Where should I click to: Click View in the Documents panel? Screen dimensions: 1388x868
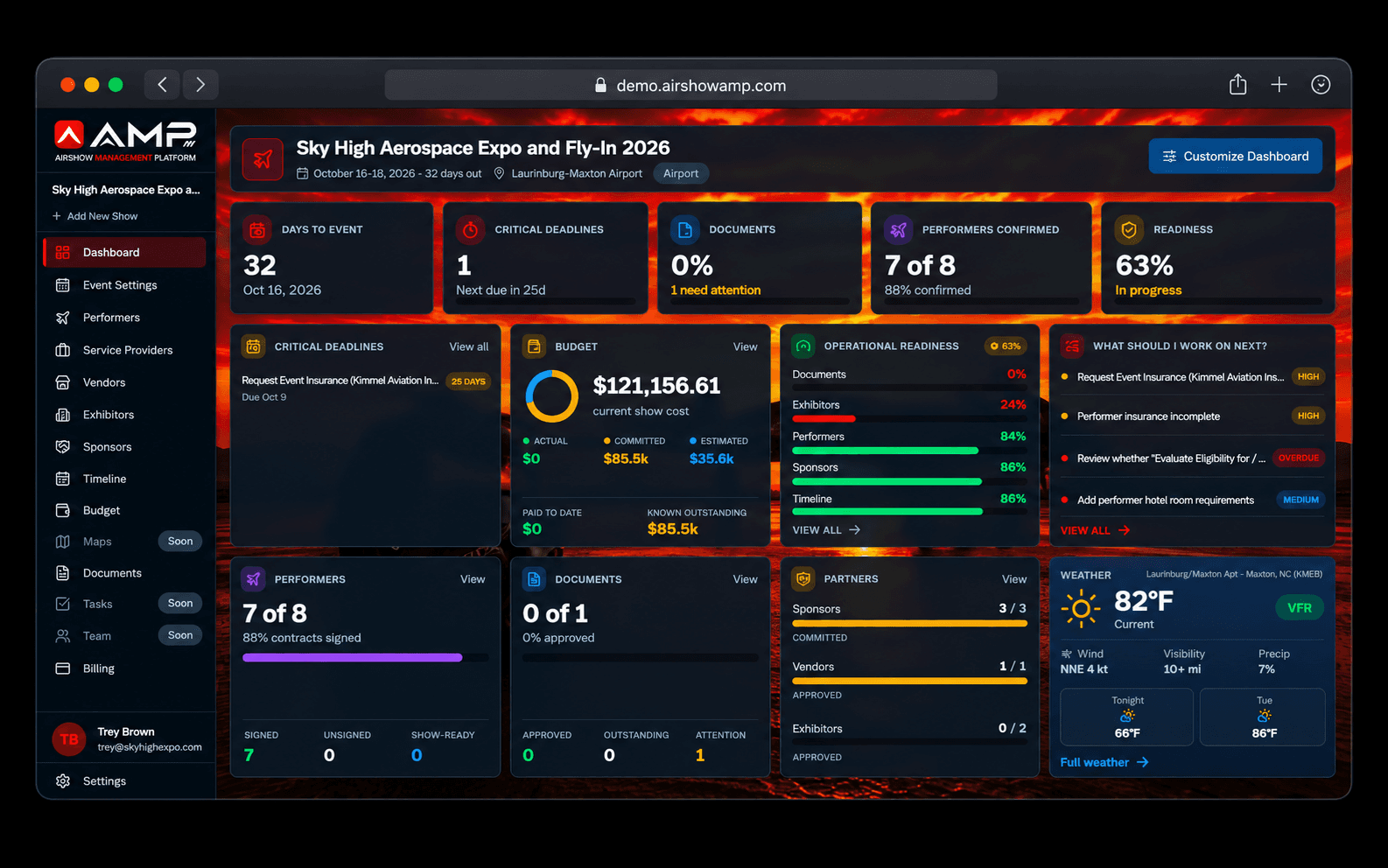coord(746,579)
